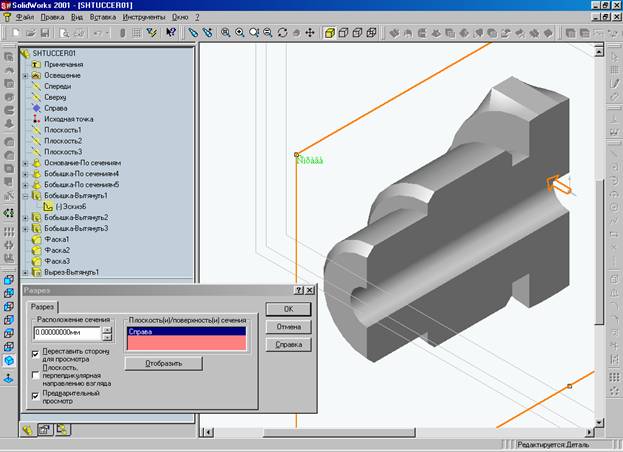This screenshot has height=452, width=623.
Task: Select the Pan (move view) tool
Action: click(309, 33)
